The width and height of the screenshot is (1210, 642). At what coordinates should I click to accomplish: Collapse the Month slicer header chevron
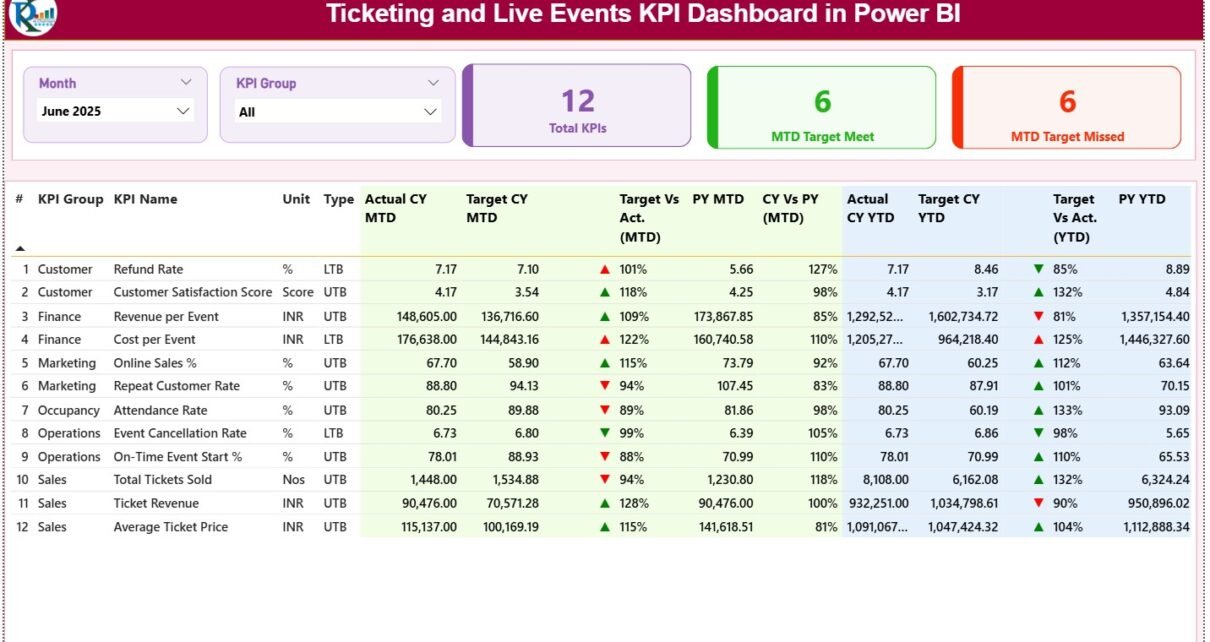click(186, 83)
